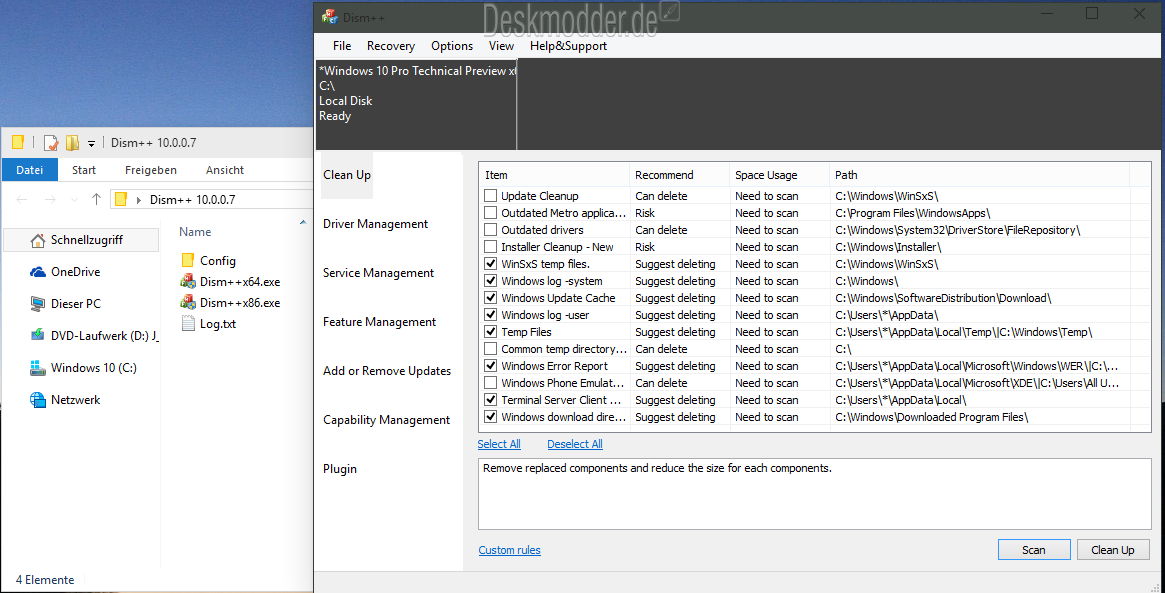Open the Recovery menu

click(391, 46)
